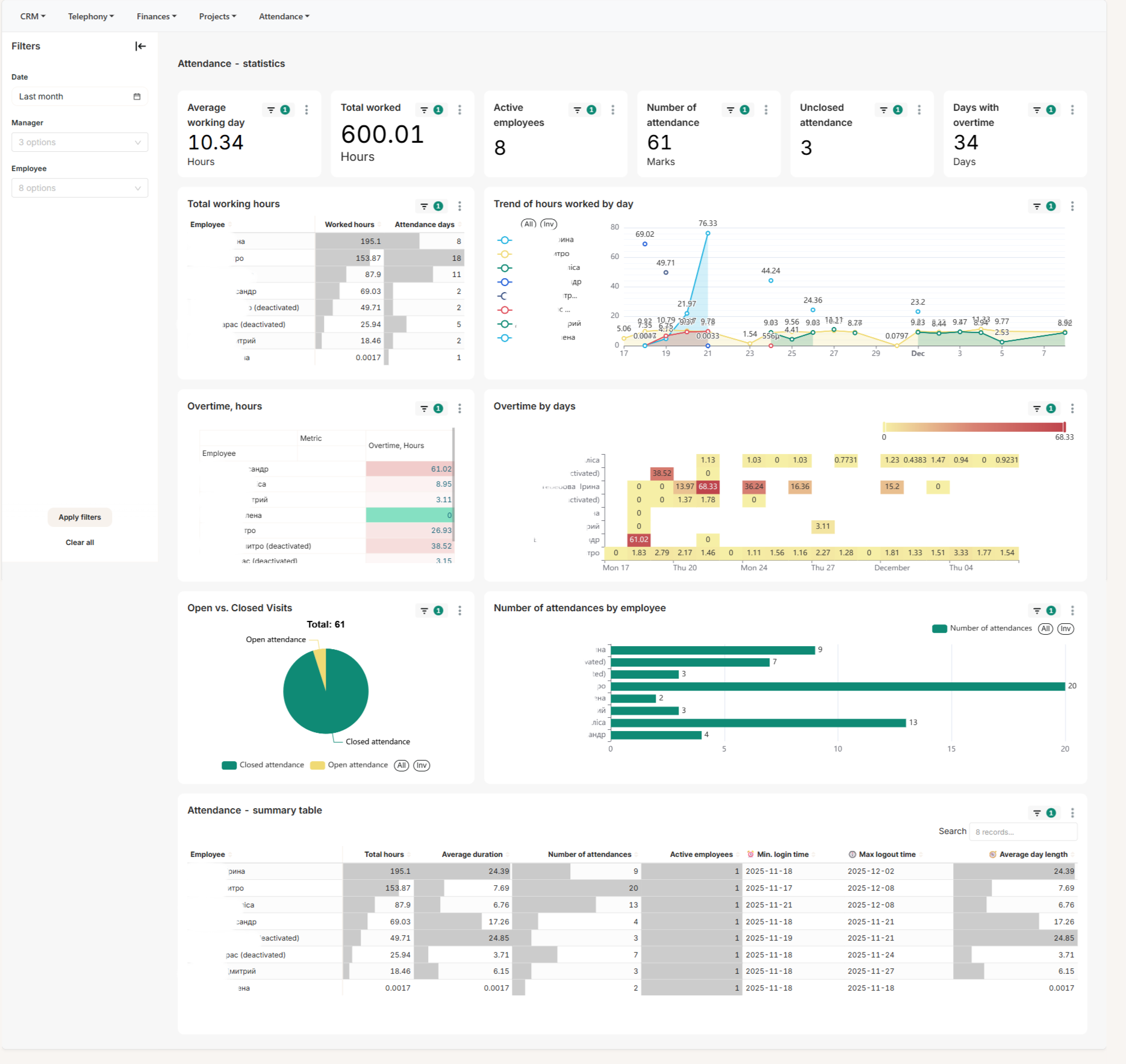Open the Telephony menu

pos(91,16)
